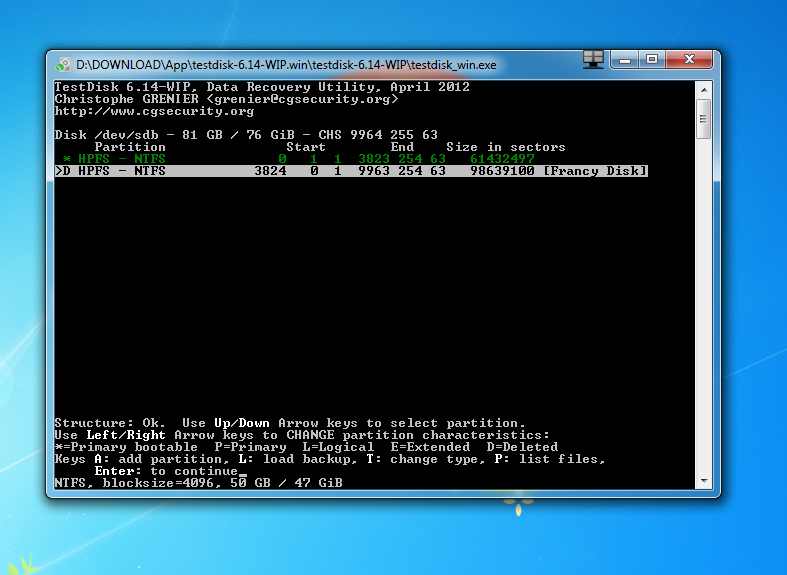Image resolution: width=787 pixels, height=575 pixels.
Task: Click the 'Start' column header
Action: pyautogui.click(x=306, y=147)
